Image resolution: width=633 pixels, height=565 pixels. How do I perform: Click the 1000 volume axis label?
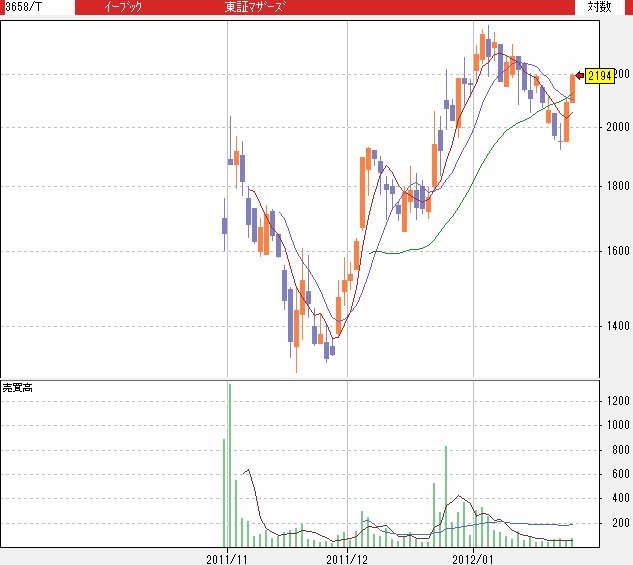(618, 425)
